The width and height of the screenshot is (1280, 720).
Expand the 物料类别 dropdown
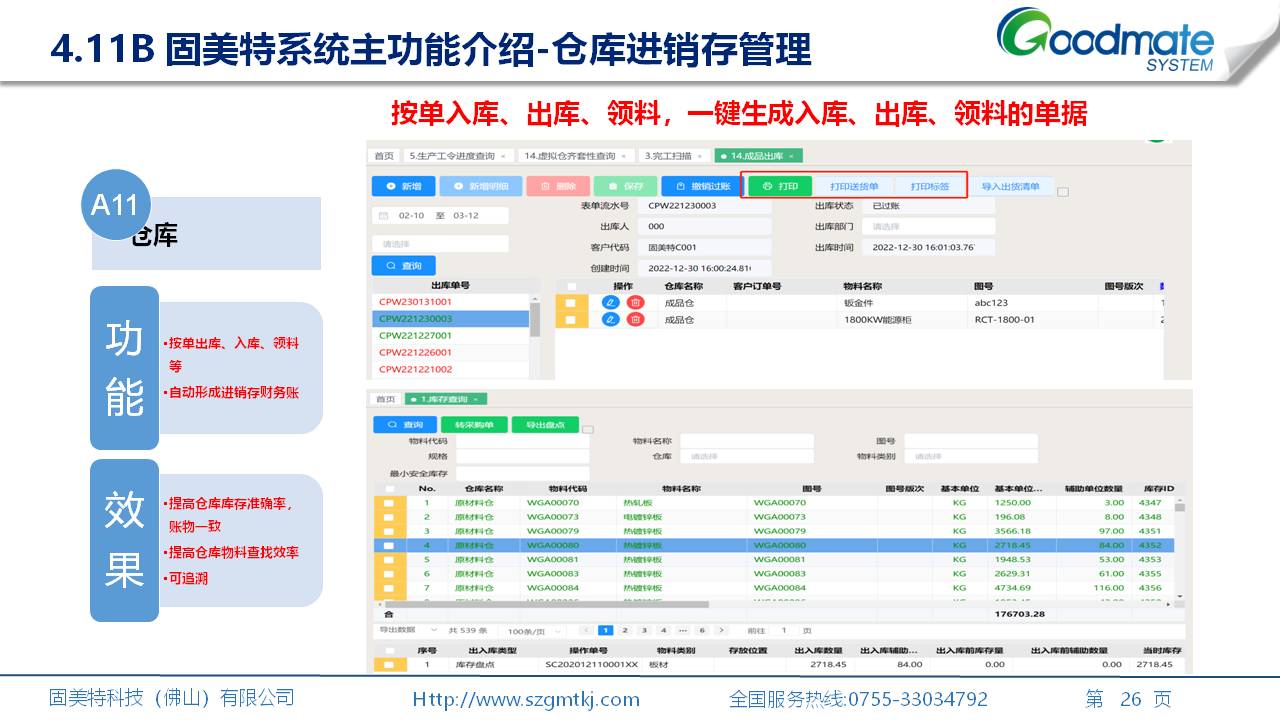pyautogui.click(x=970, y=456)
